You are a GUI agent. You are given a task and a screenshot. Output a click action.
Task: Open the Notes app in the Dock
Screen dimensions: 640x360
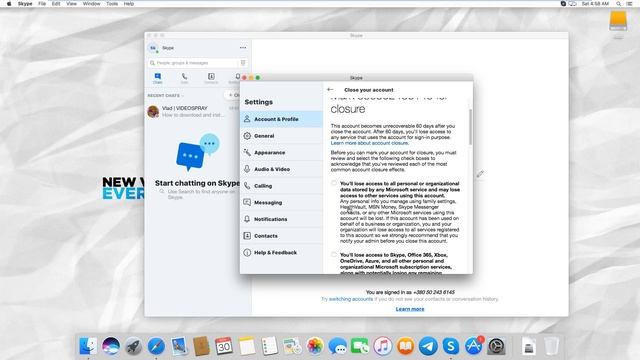tap(247, 346)
